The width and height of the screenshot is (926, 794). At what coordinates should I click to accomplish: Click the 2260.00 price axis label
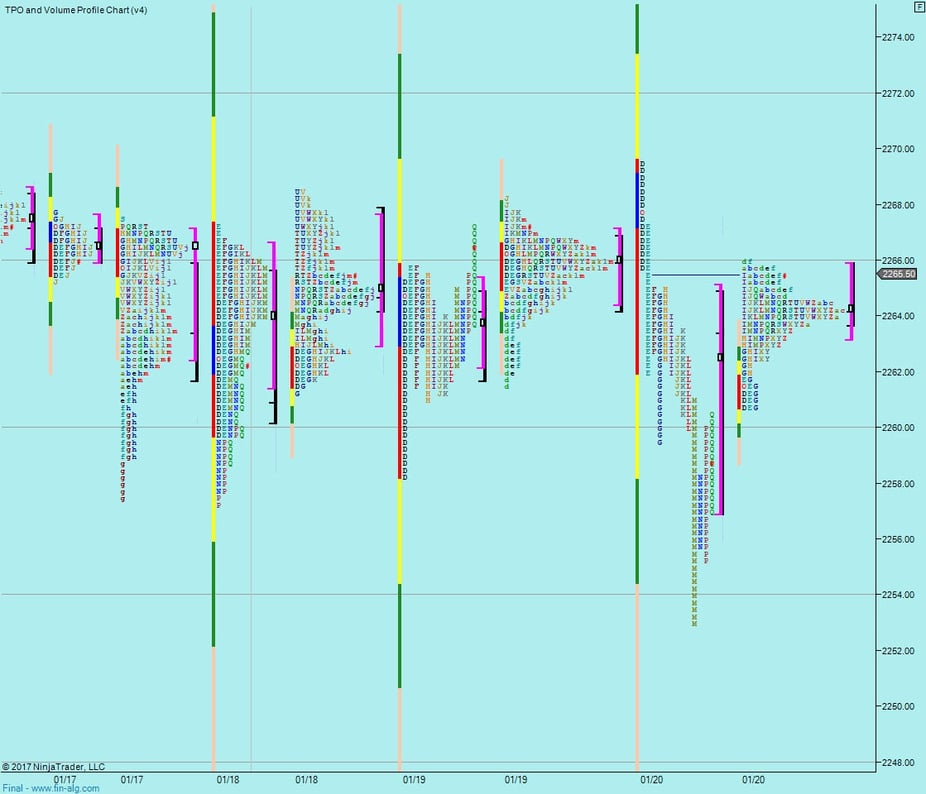pos(898,428)
